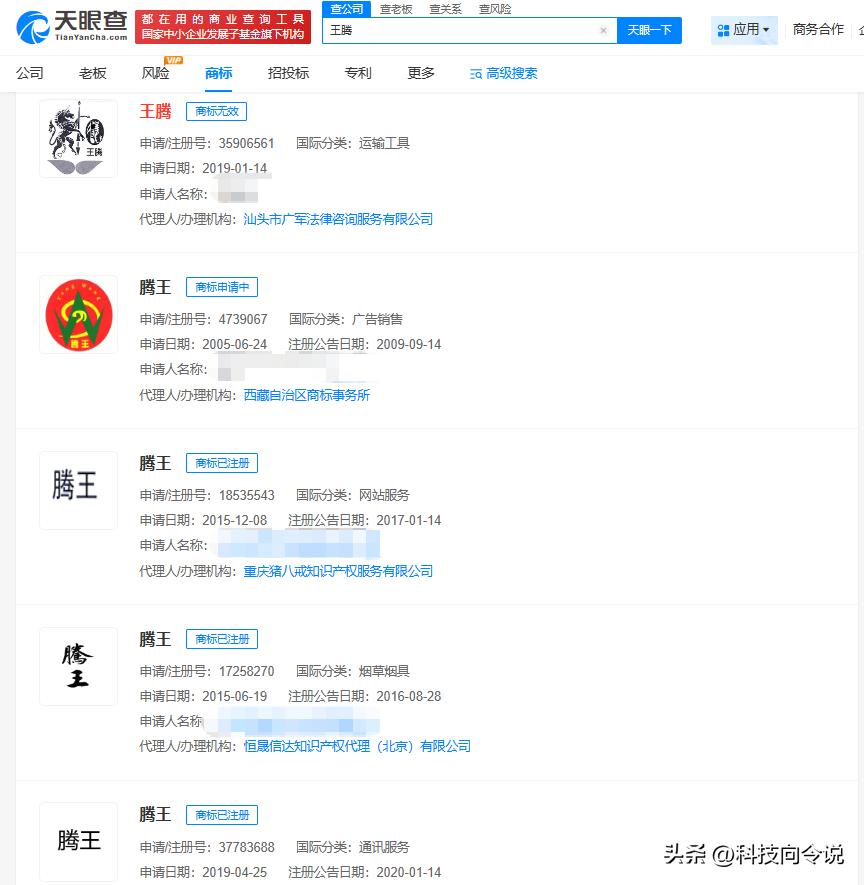This screenshot has height=885, width=864.
Task: Open 腾王 title of trademark 37783688
Action: 155,814
